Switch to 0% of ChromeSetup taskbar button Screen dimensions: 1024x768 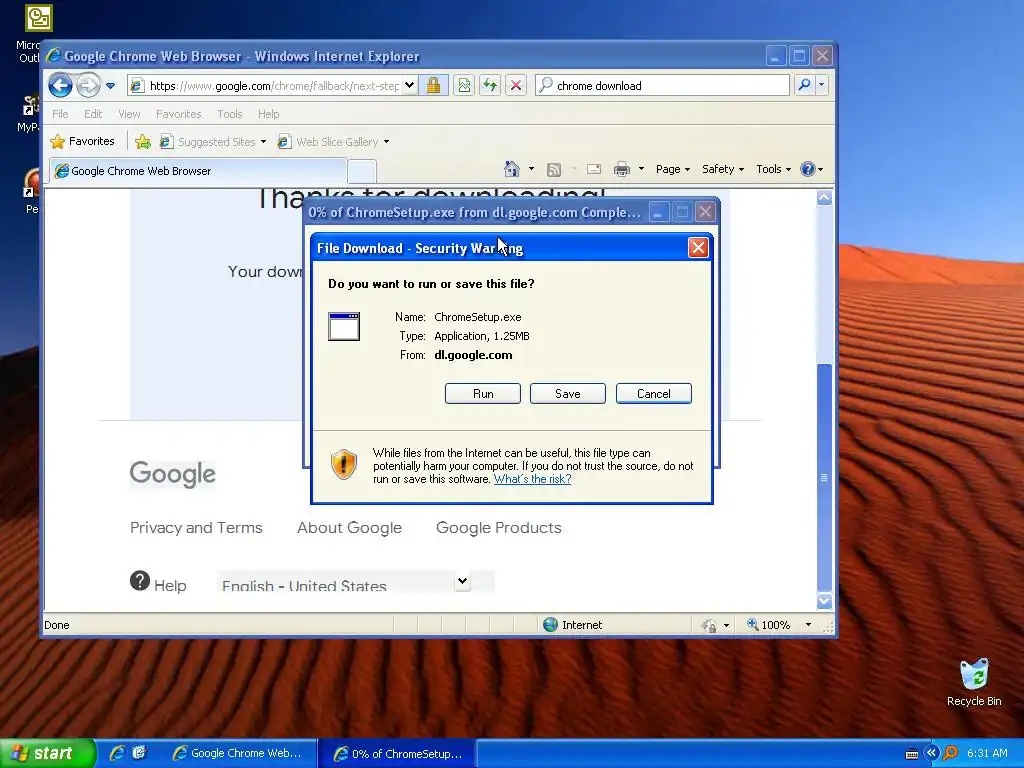pyautogui.click(x=398, y=754)
